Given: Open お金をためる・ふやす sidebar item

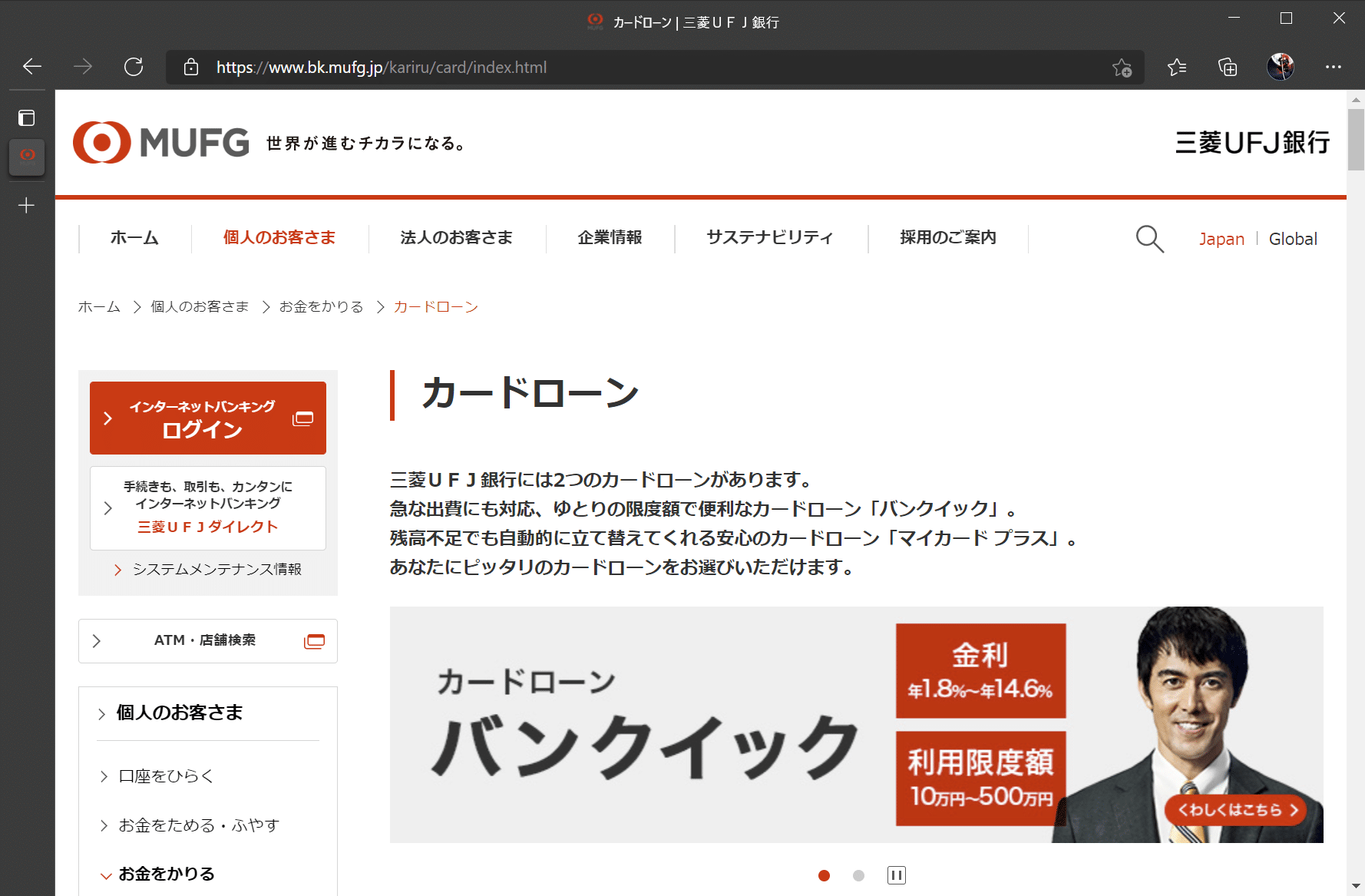Looking at the screenshot, I should (x=199, y=825).
